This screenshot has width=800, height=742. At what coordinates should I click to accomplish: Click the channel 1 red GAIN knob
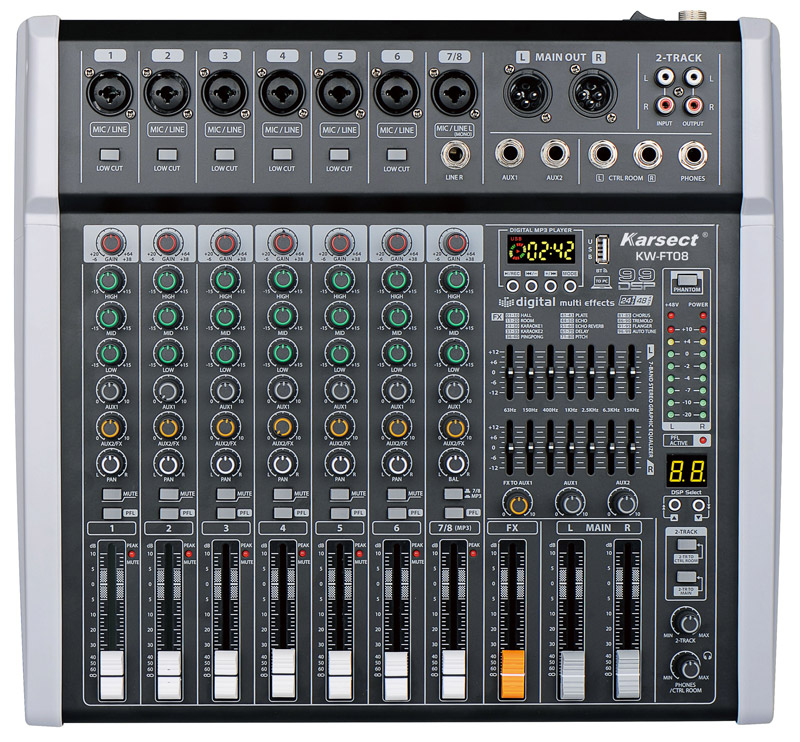click(x=111, y=243)
